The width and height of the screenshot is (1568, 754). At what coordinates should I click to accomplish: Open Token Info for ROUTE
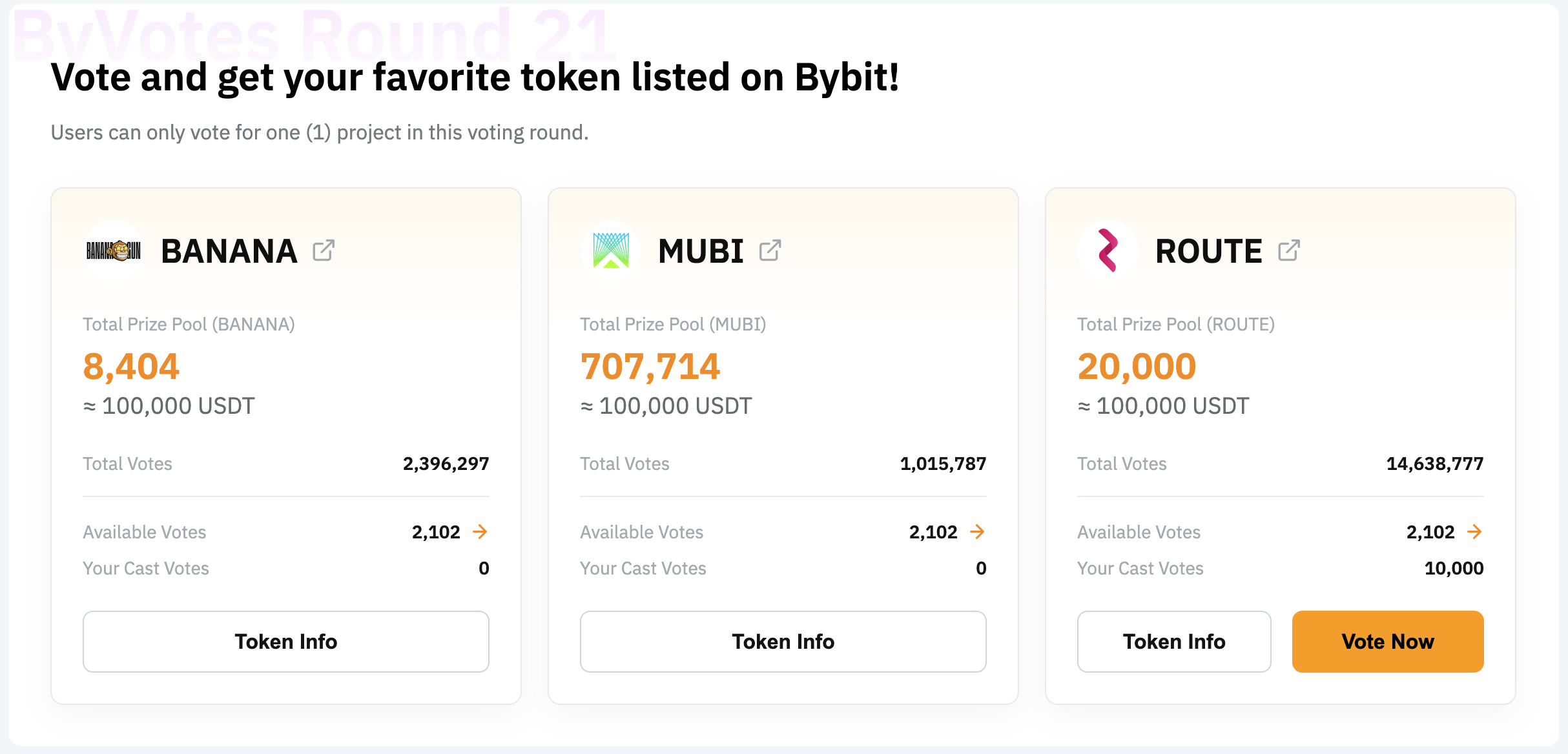click(x=1174, y=641)
